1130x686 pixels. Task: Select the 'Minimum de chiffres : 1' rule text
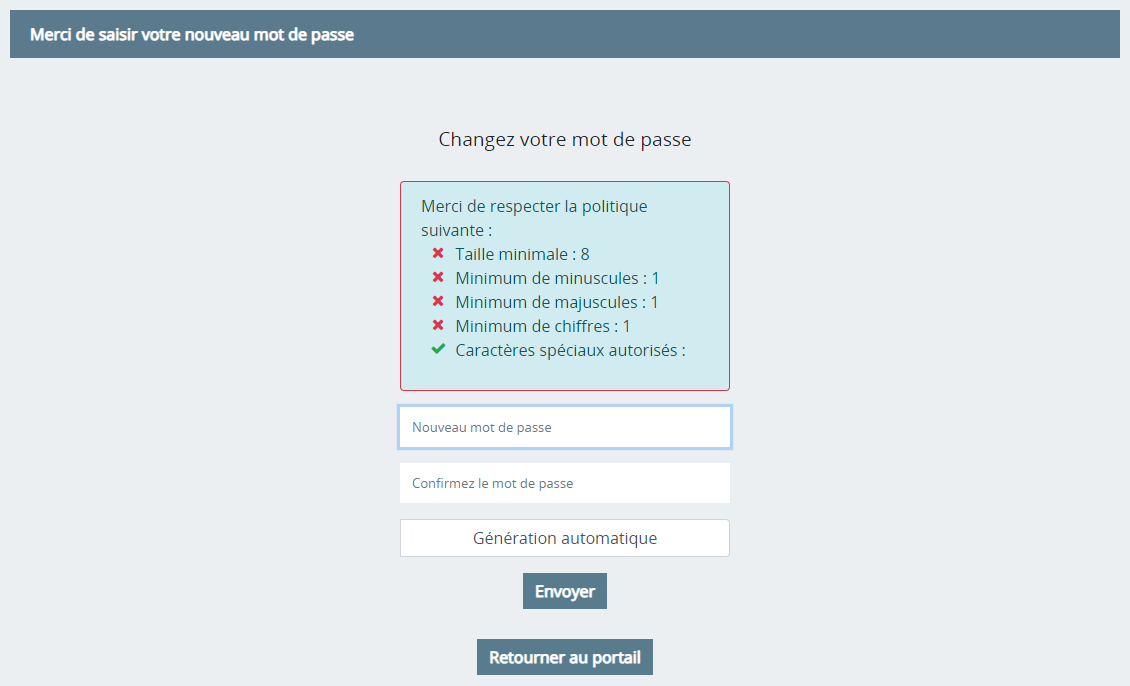click(543, 326)
